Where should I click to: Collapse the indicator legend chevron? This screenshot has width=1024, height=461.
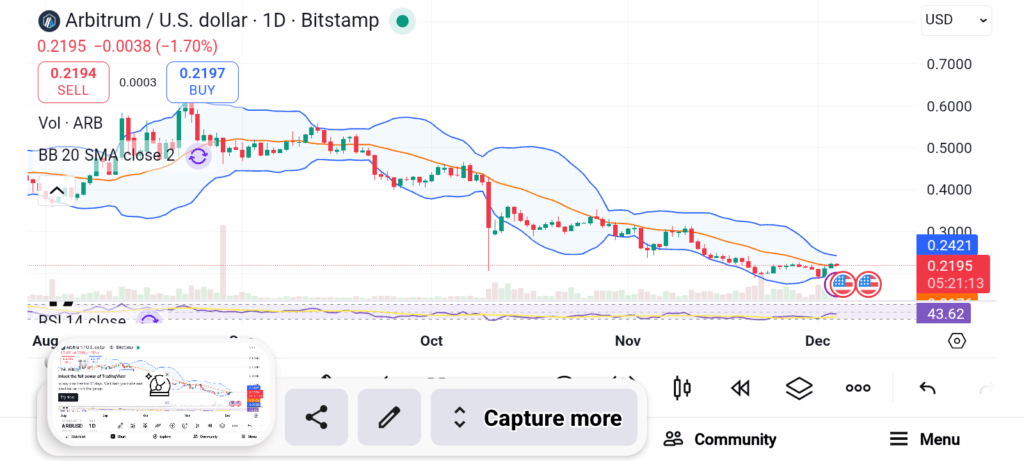pos(57,191)
